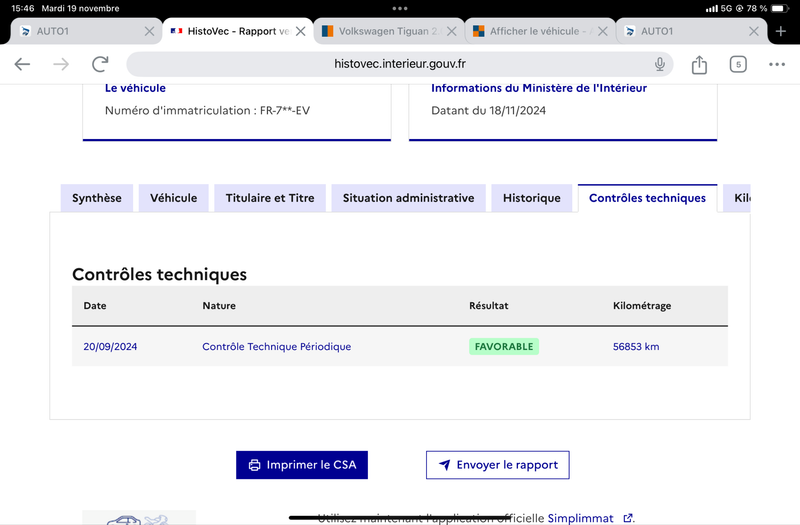This screenshot has width=800, height=525.
Task: Click the Le véhicule heading
Action: pos(135,88)
